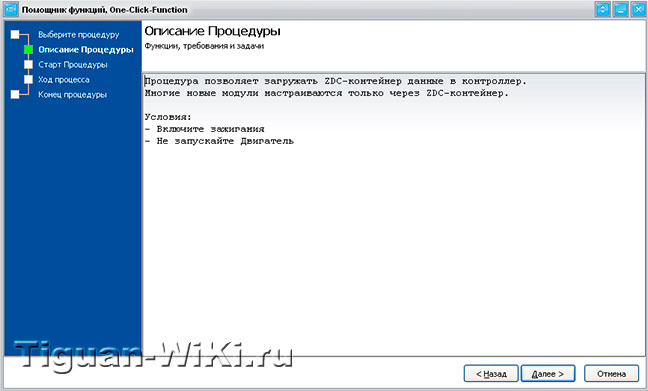Click the green square marker for Описание Процедуры

tap(29, 50)
